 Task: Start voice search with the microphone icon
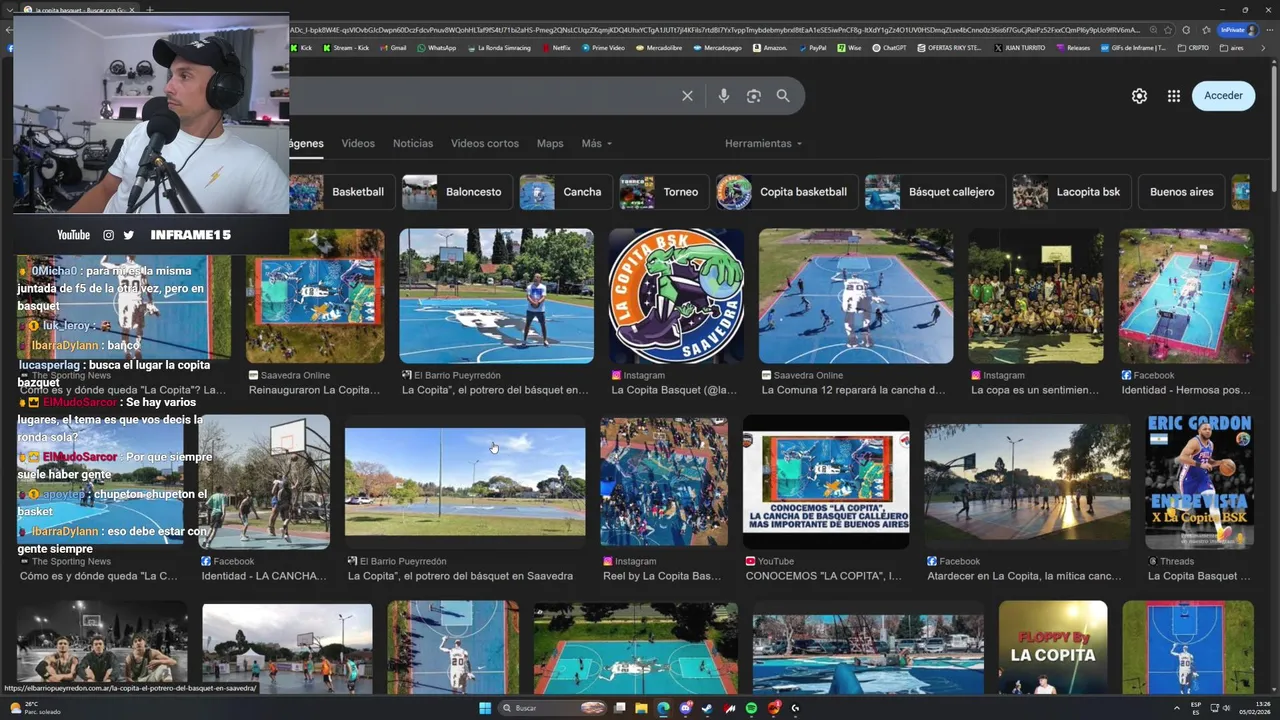point(724,96)
